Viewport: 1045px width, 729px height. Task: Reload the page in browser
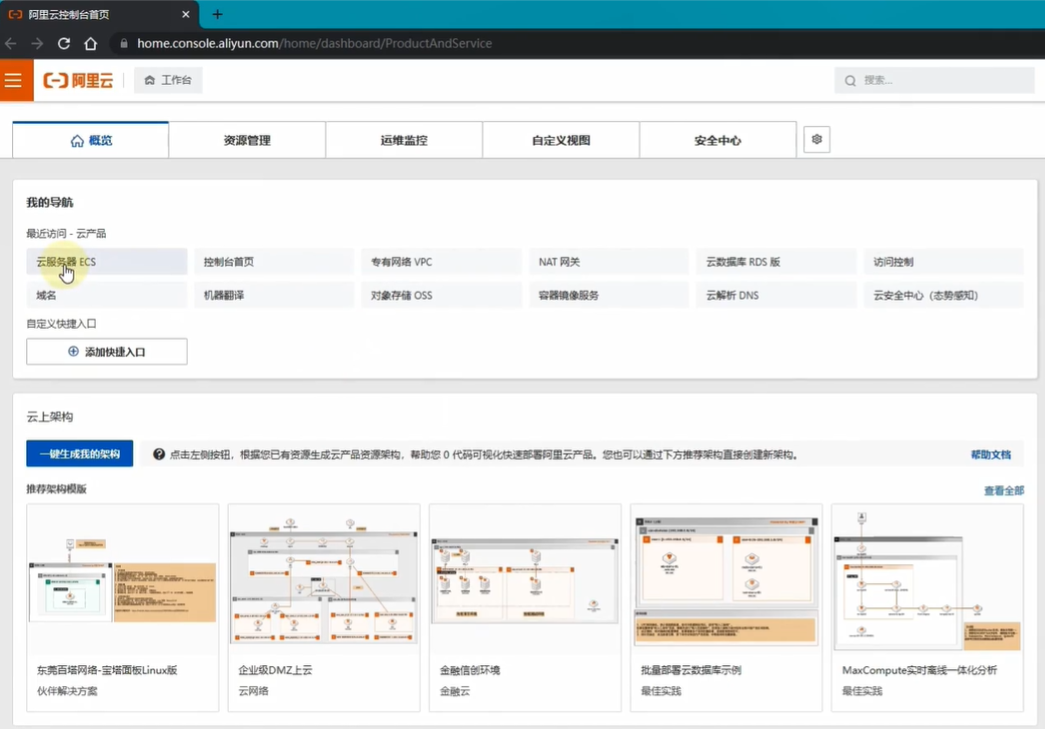64,43
